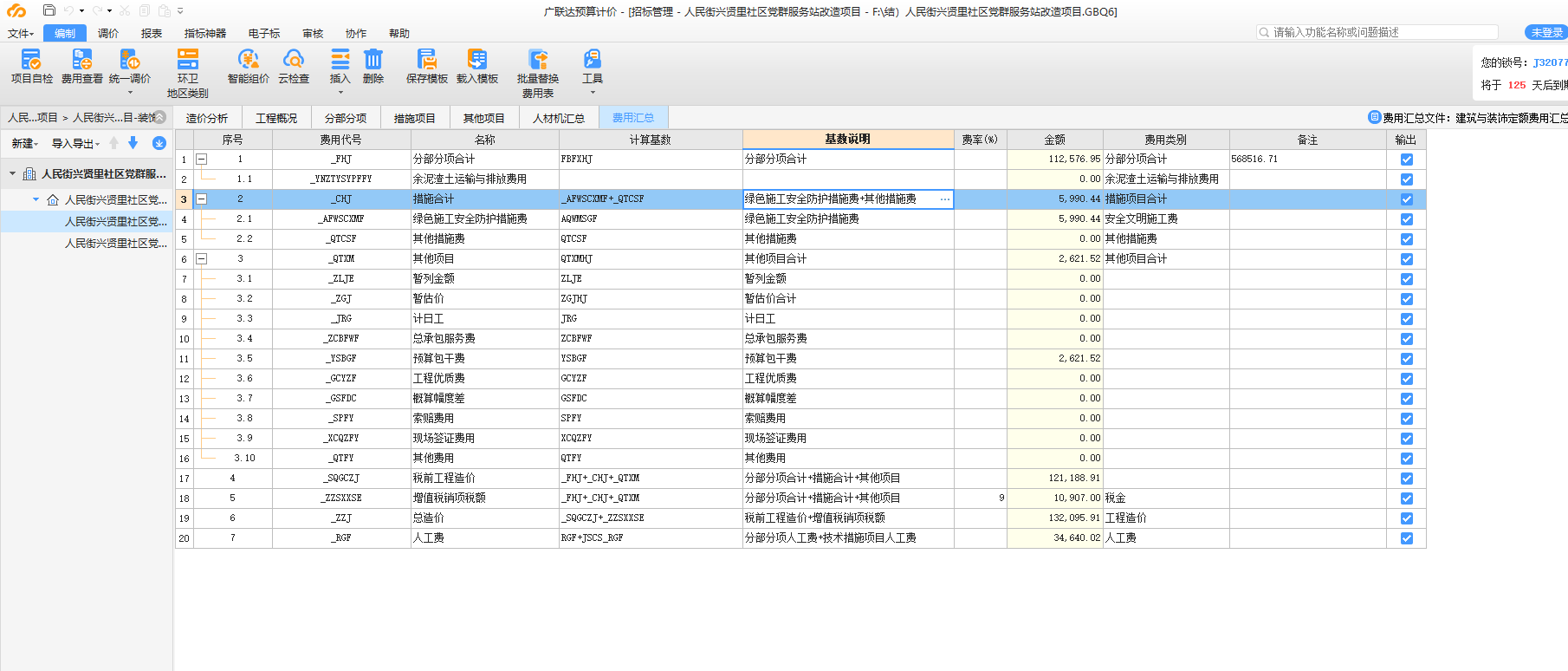Viewport: 1568px width, 671px height.
Task: Toggle output checkbox for 暂列金额 row
Action: pos(1406,279)
